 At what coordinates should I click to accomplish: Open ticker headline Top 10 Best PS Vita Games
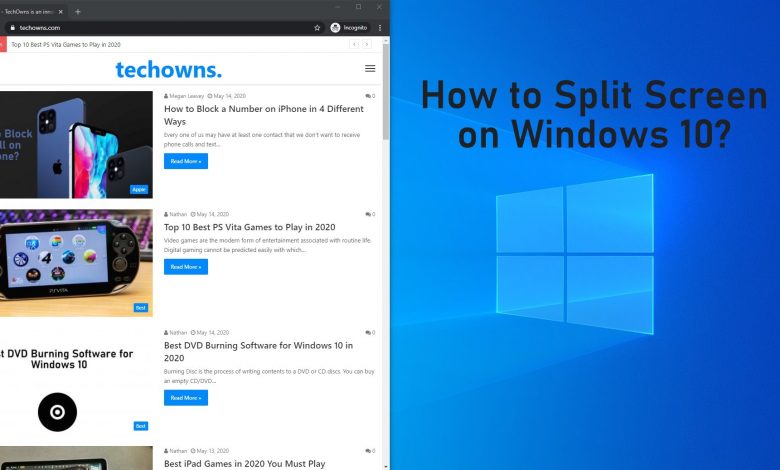point(66,44)
